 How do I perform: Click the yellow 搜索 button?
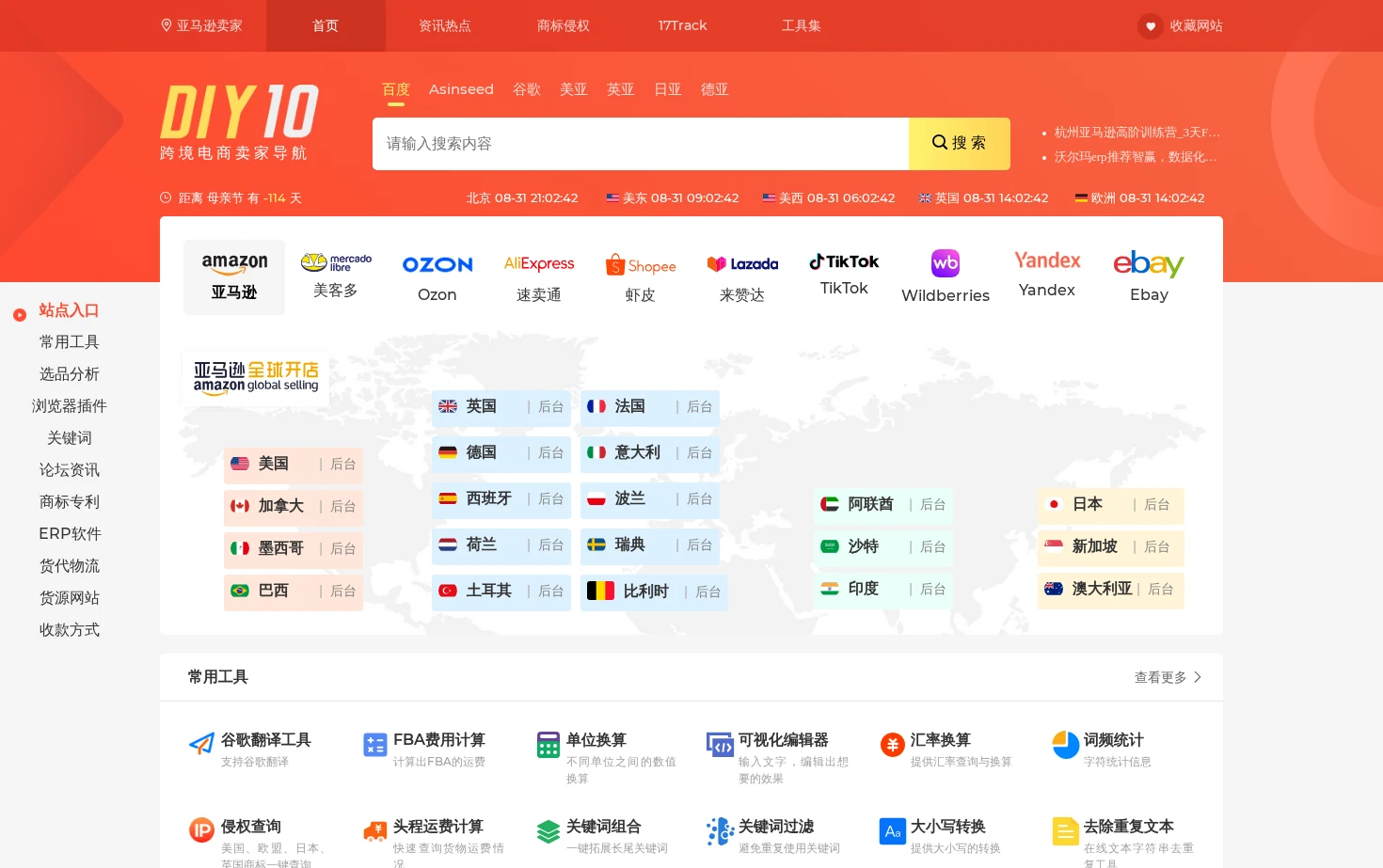[960, 144]
